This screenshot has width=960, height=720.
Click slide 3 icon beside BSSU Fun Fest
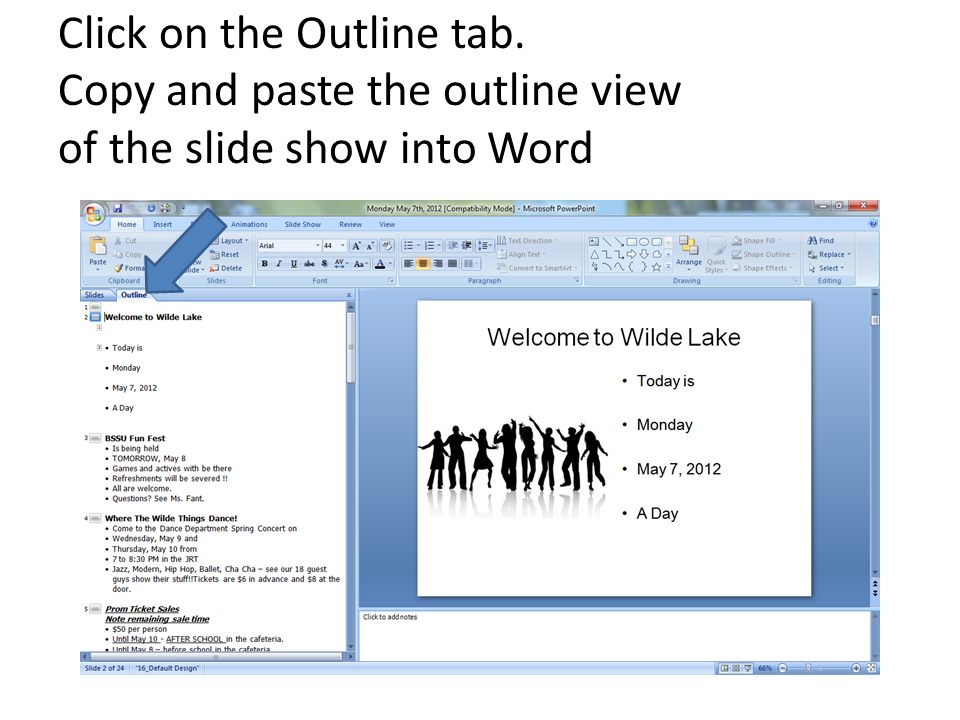(x=95, y=438)
